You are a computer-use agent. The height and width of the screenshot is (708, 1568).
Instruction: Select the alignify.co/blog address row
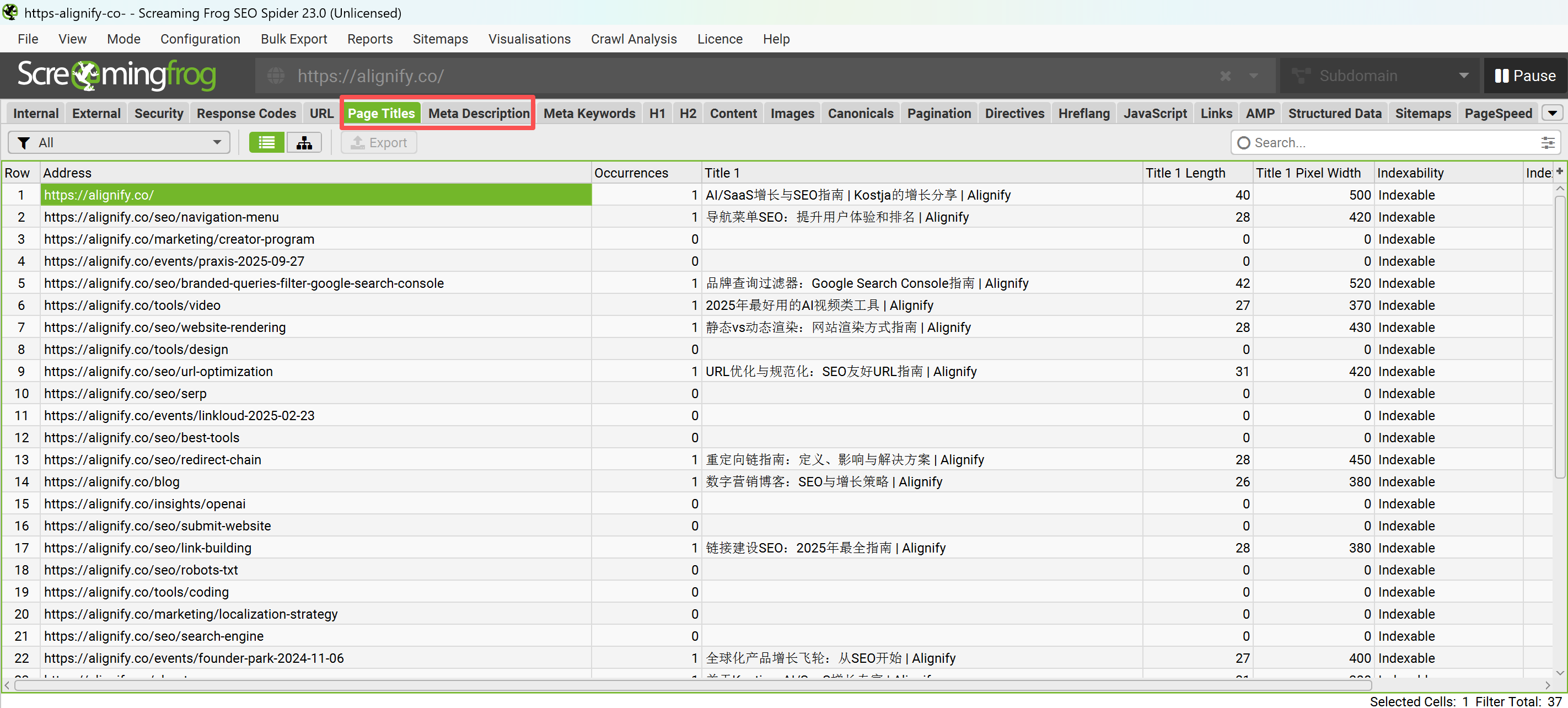click(111, 481)
